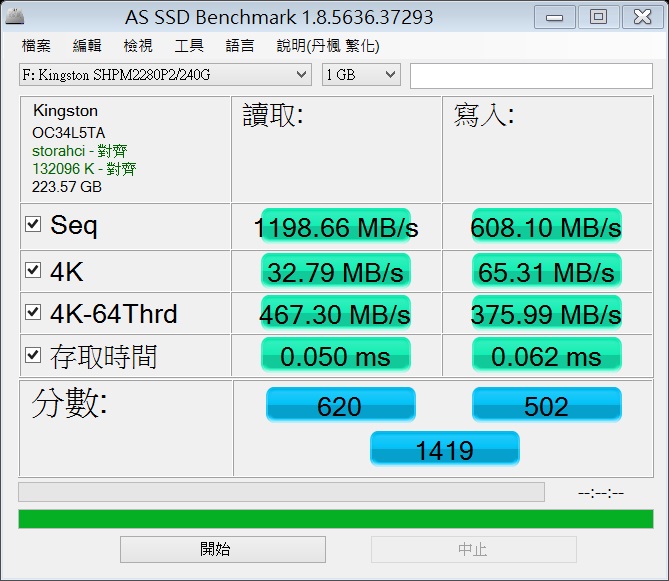Screen dimensions: 669x581
Task: Uncheck the 4K test checkbox
Action: tap(33, 270)
